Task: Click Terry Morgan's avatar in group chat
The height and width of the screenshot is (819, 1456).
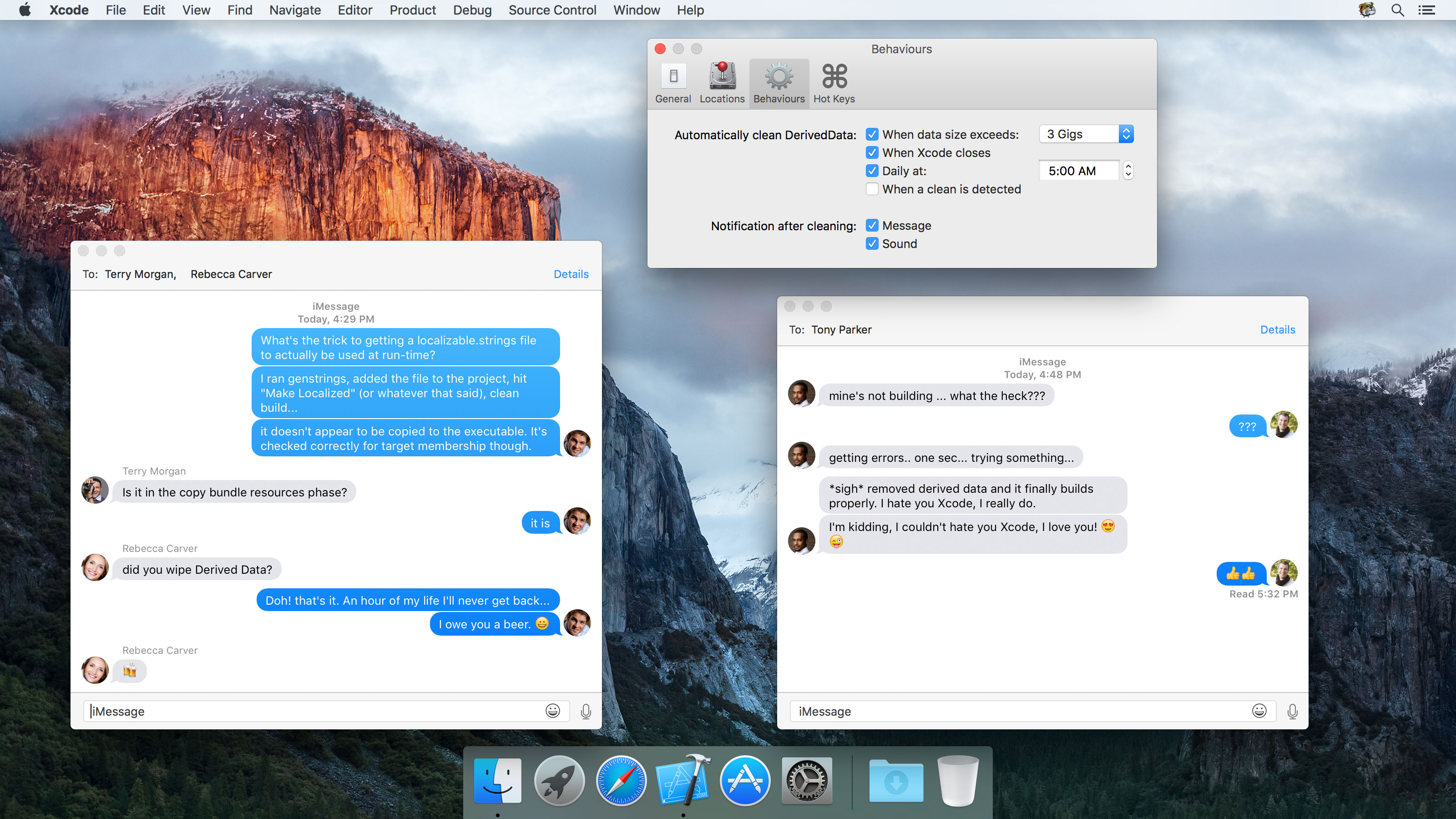Action: 95,490
